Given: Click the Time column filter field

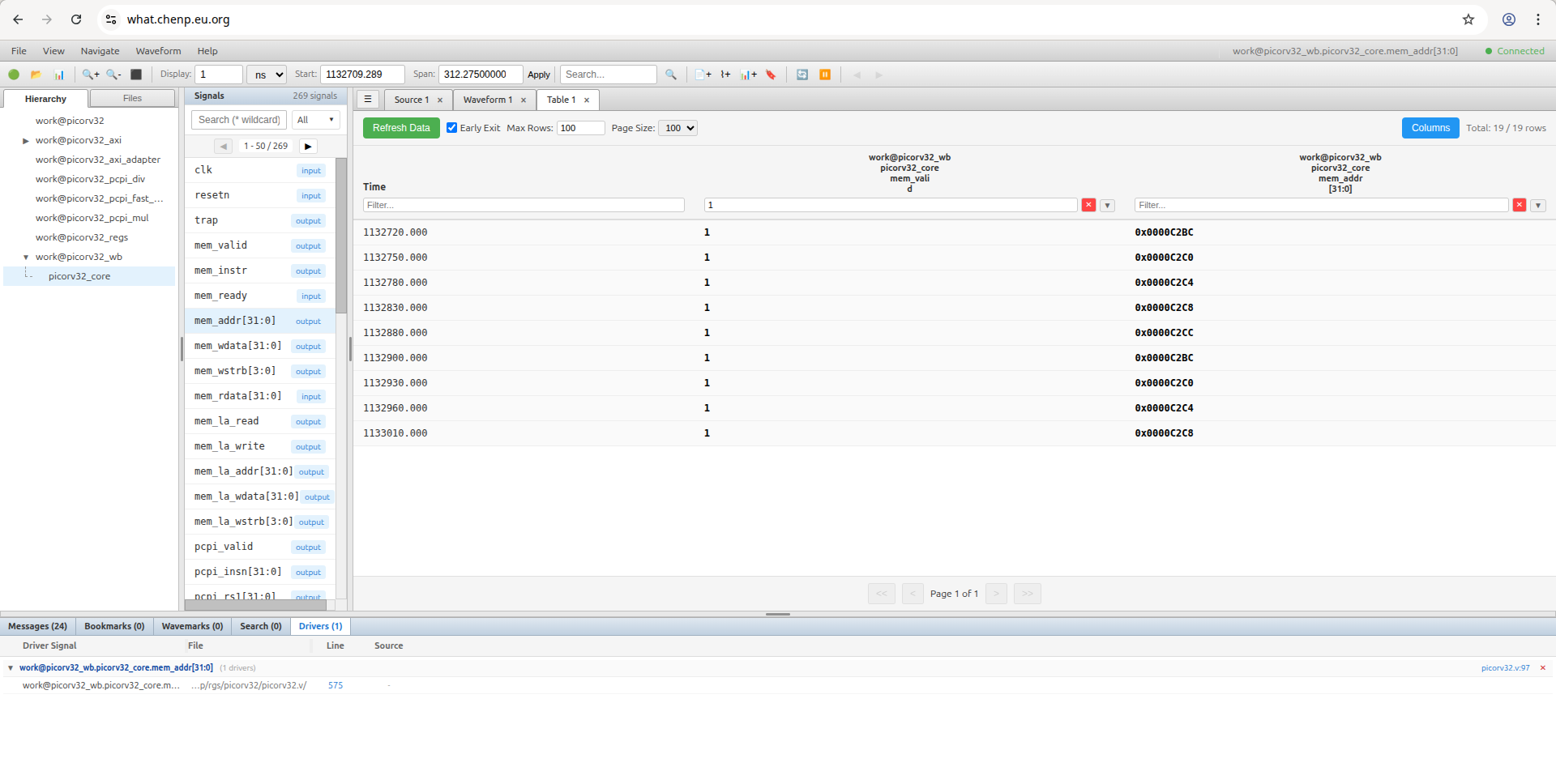Looking at the screenshot, I should point(524,205).
